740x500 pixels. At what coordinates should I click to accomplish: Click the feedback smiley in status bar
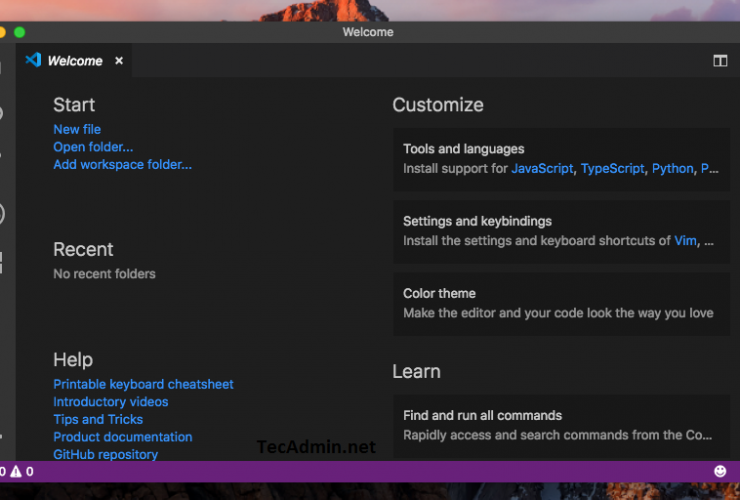(x=720, y=471)
